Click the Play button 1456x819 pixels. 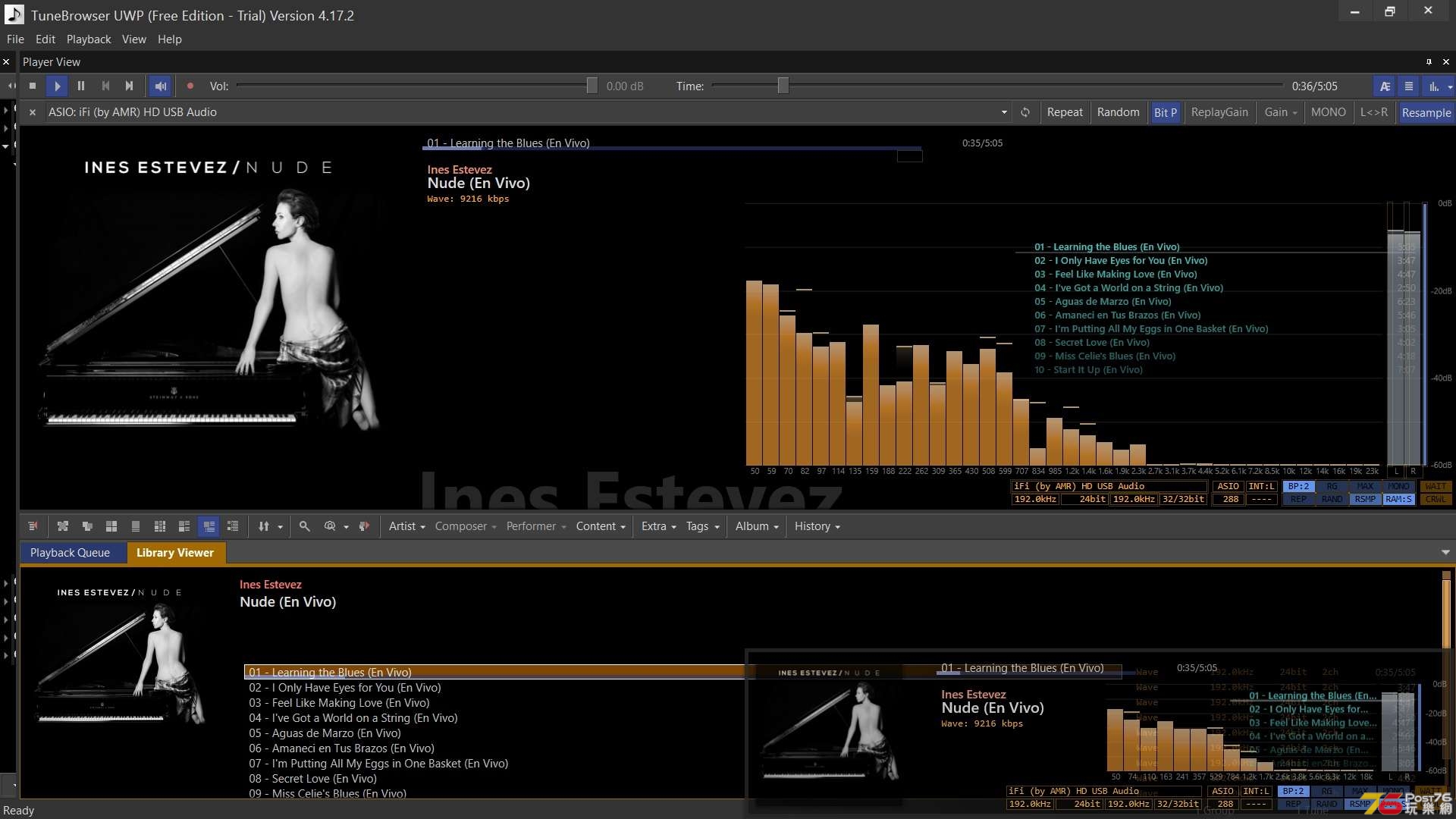pos(57,86)
